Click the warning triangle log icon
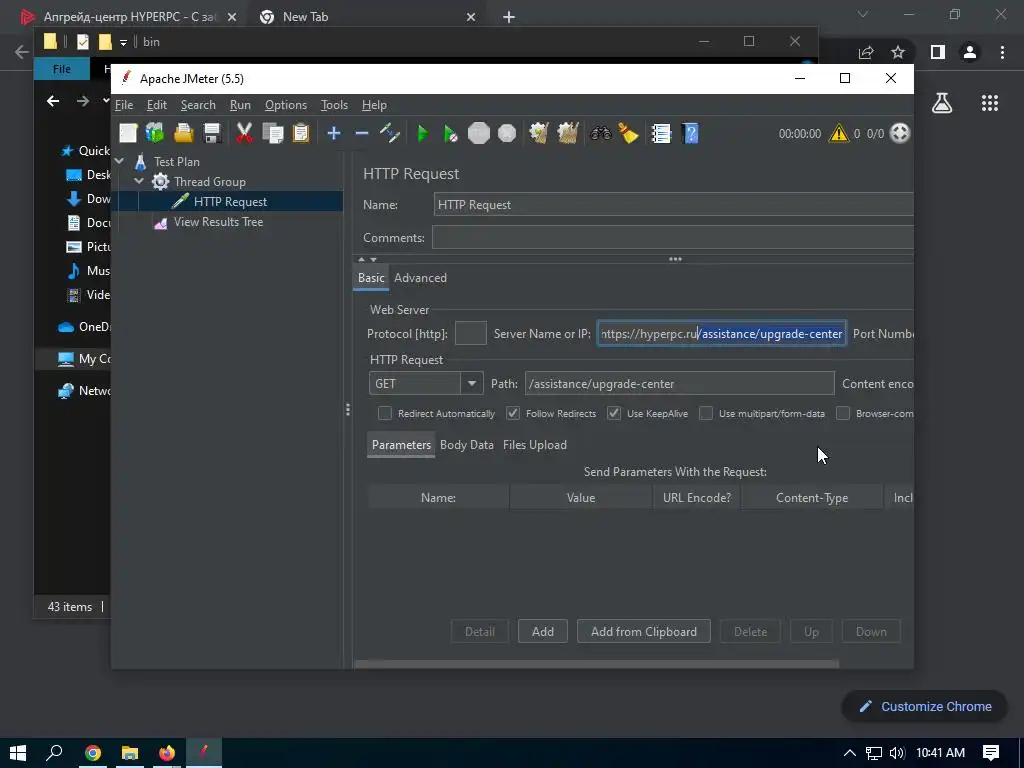 pyautogui.click(x=839, y=133)
